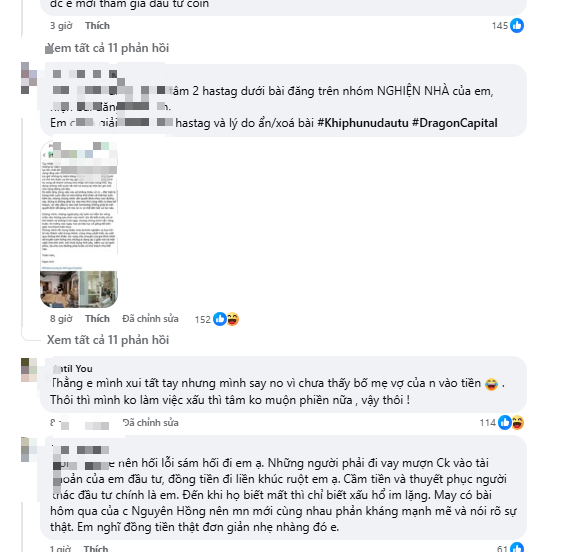Toggle Thích on the 8 giờ hashtag comment
Screen dimensions: 566x552
[97, 319]
